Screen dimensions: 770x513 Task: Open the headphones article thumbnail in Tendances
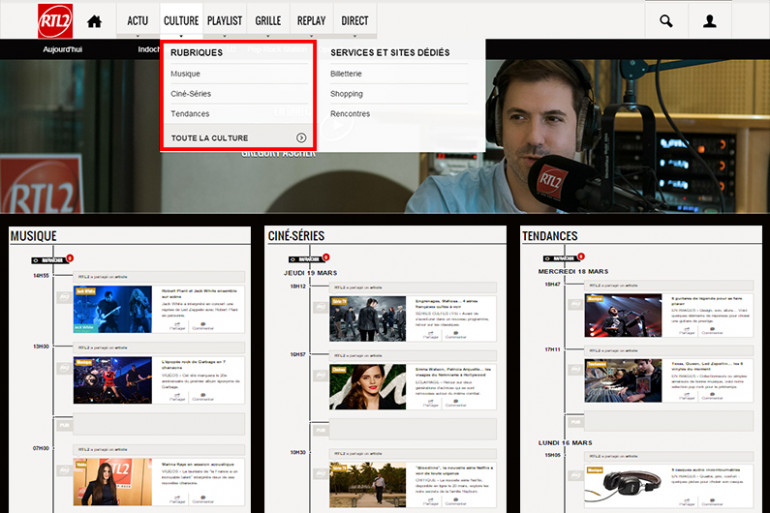point(623,486)
